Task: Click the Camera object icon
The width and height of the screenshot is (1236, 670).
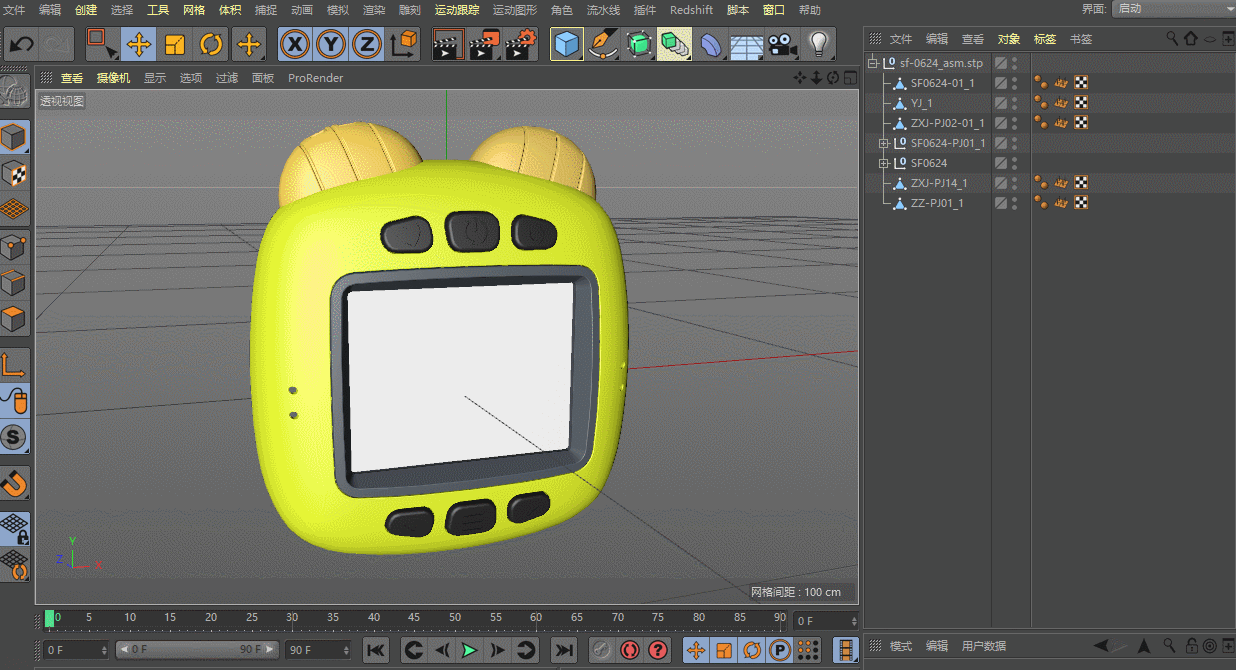Action: tap(783, 44)
